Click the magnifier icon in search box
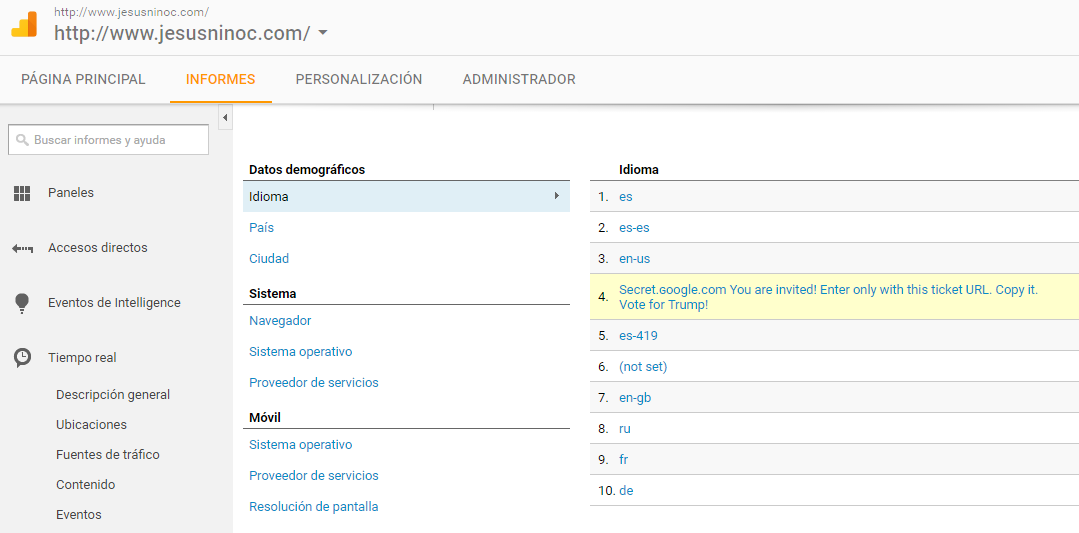Screen dimensions: 1079x533 22,140
